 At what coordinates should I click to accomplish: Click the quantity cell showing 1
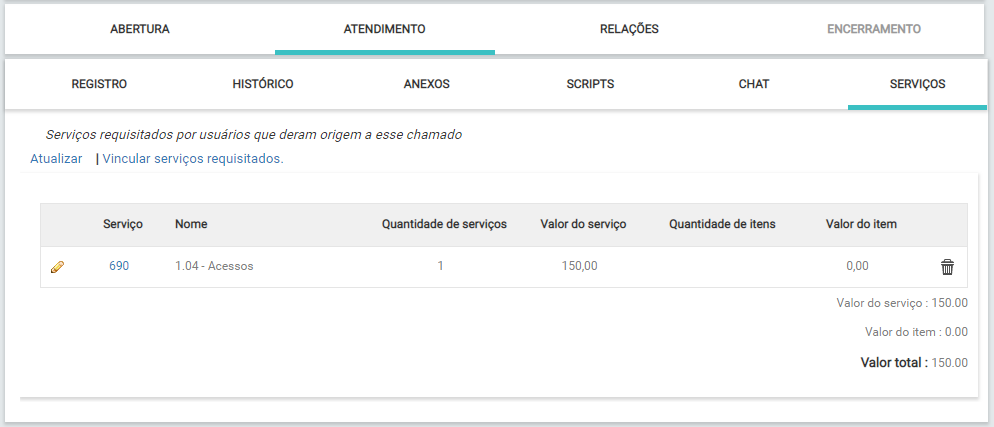440,266
